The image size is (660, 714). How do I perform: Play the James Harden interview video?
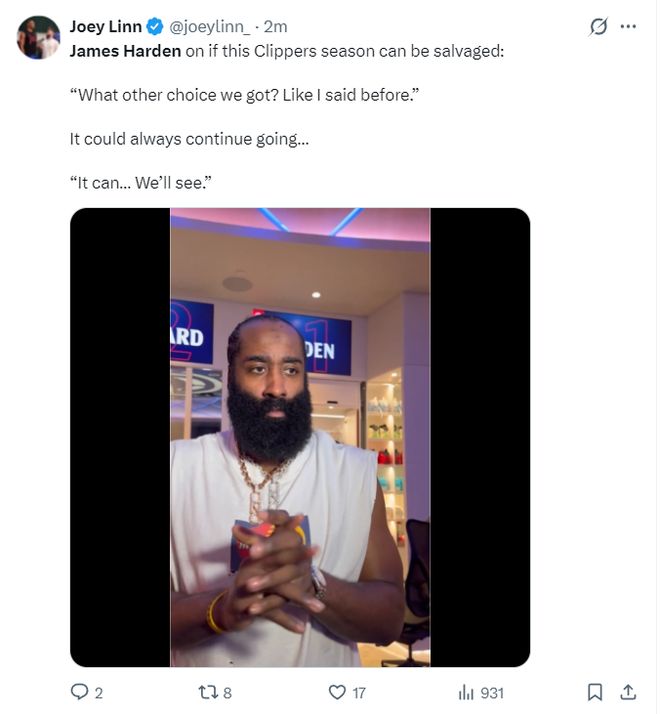coord(300,437)
